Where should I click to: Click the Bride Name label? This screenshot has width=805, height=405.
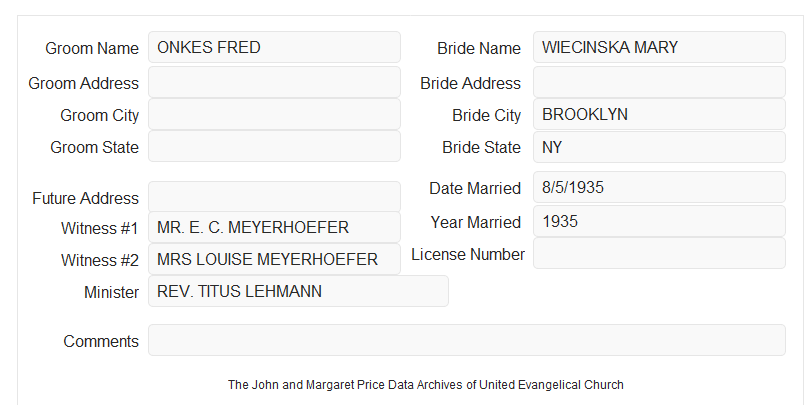pyautogui.click(x=479, y=48)
